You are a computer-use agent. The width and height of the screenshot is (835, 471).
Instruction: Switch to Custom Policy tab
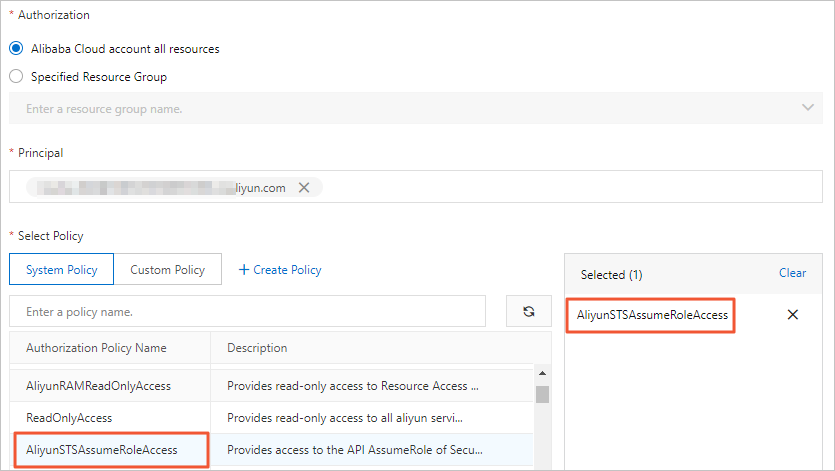point(167,270)
